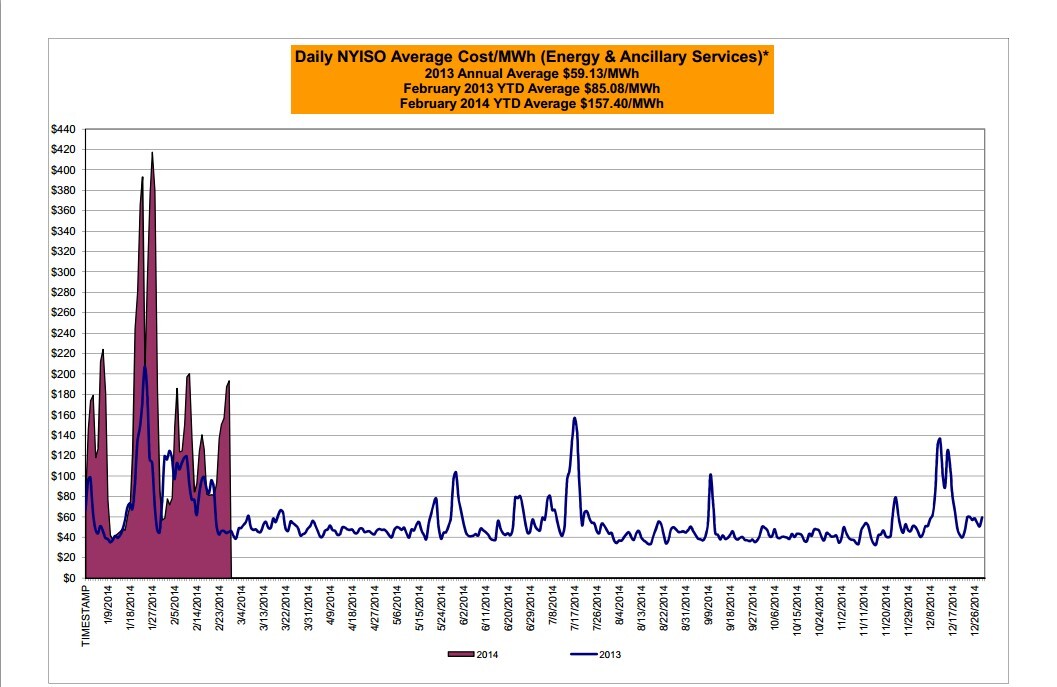Click the 1/27/2014 x-axis date label
Image resolution: width=1057 pixels, height=687 pixels.
click(153, 609)
